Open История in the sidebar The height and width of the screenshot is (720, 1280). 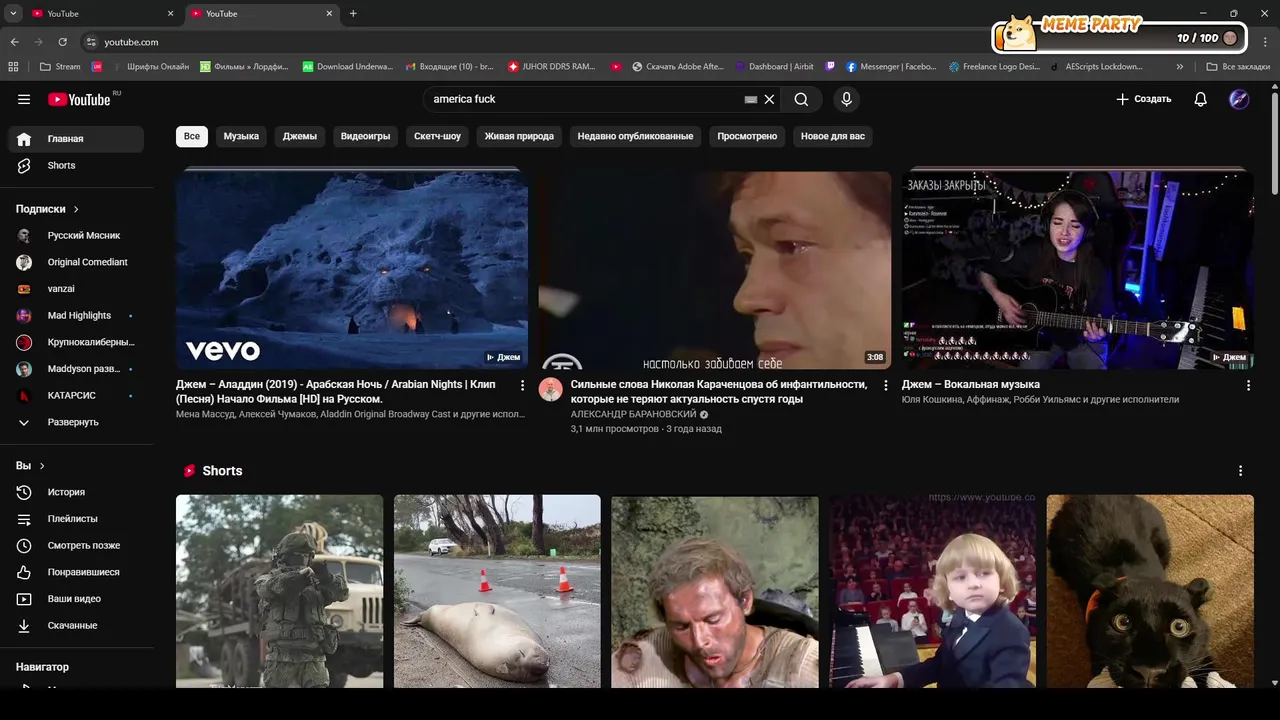click(x=76, y=492)
